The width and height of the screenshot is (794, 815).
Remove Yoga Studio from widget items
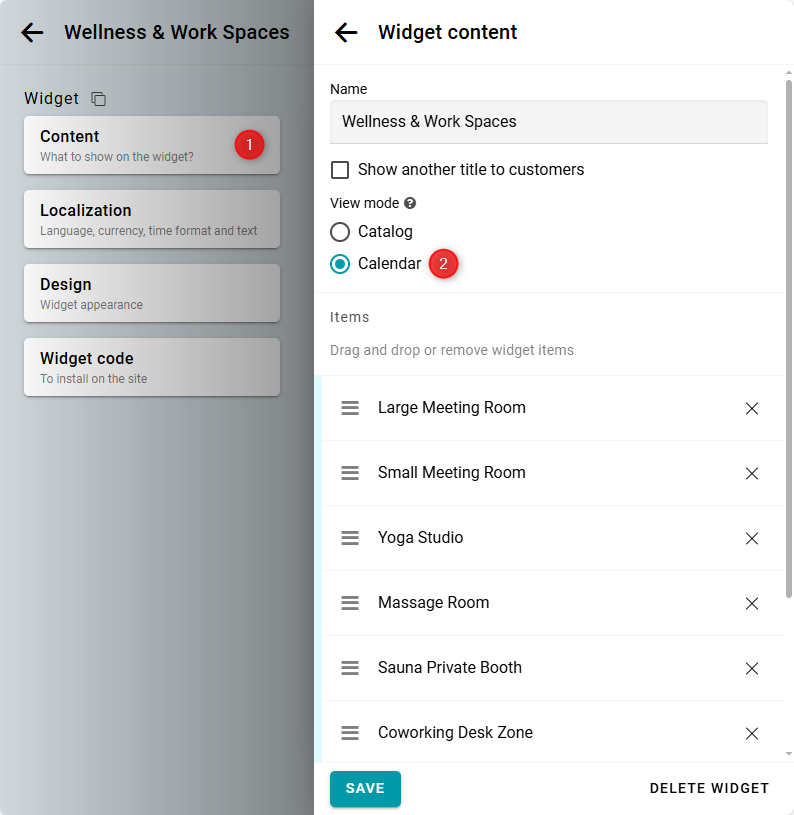point(752,538)
